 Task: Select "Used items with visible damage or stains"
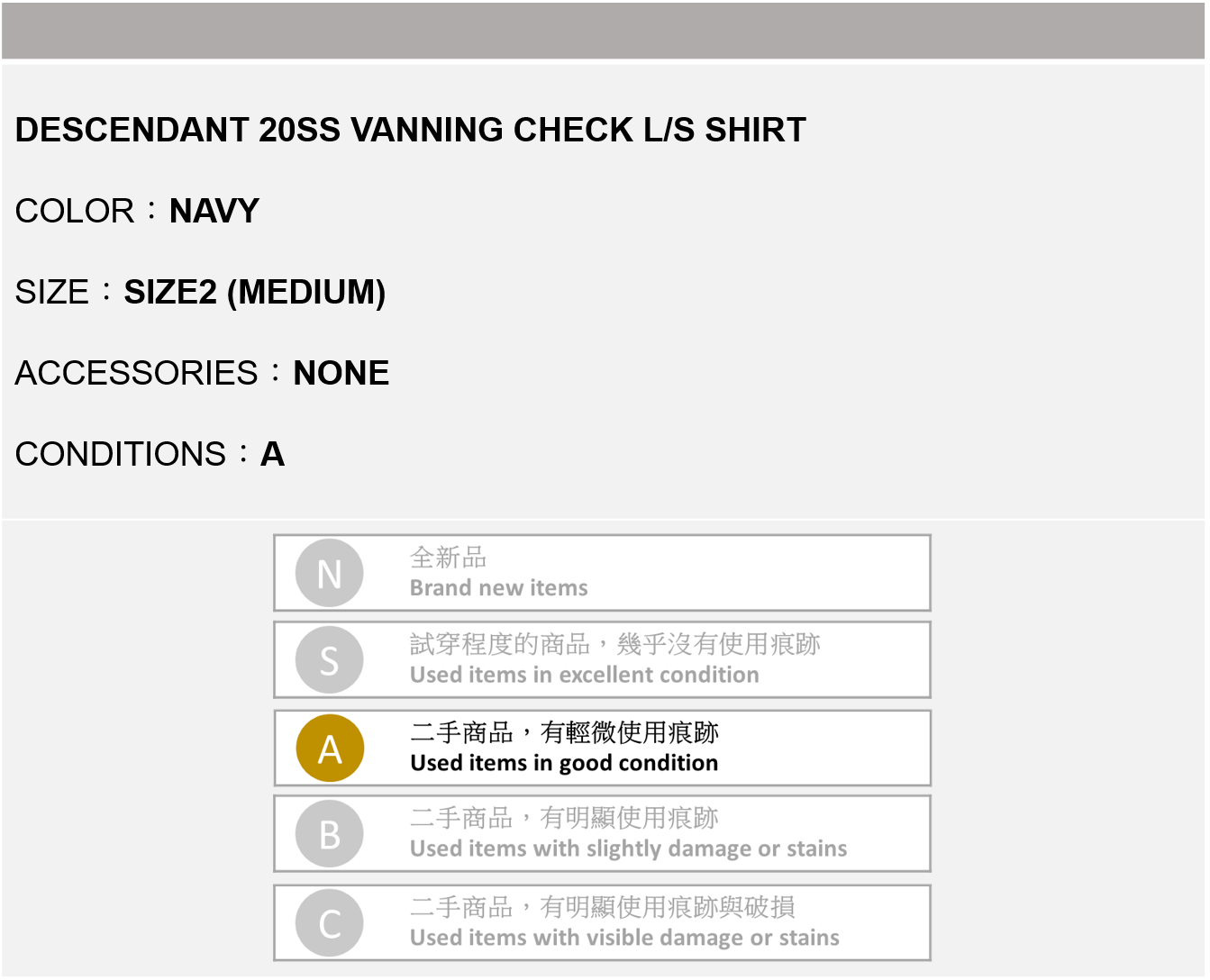624,938
